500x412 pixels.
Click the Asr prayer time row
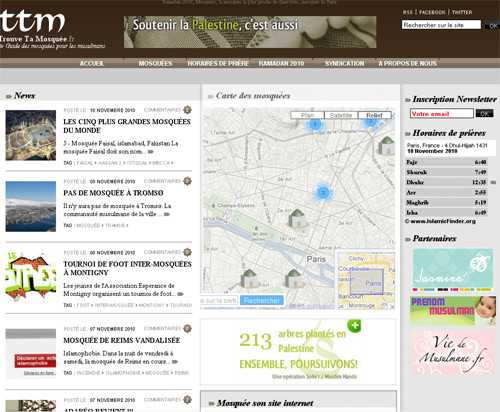click(447, 192)
